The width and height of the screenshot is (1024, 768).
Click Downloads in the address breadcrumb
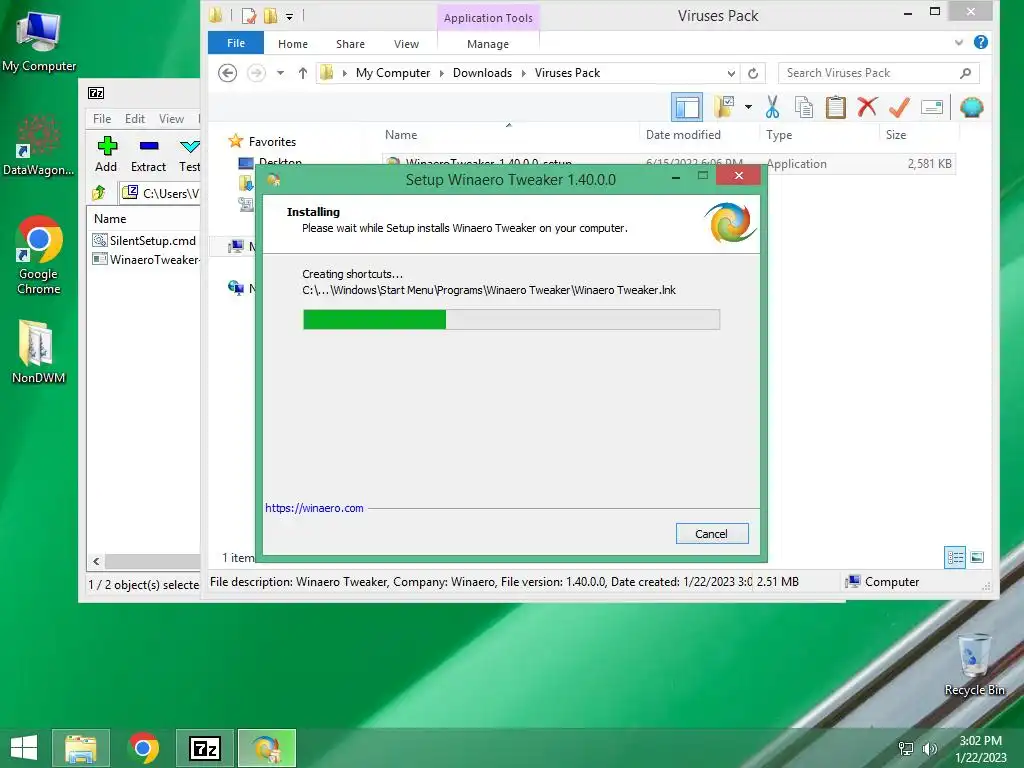click(x=482, y=72)
